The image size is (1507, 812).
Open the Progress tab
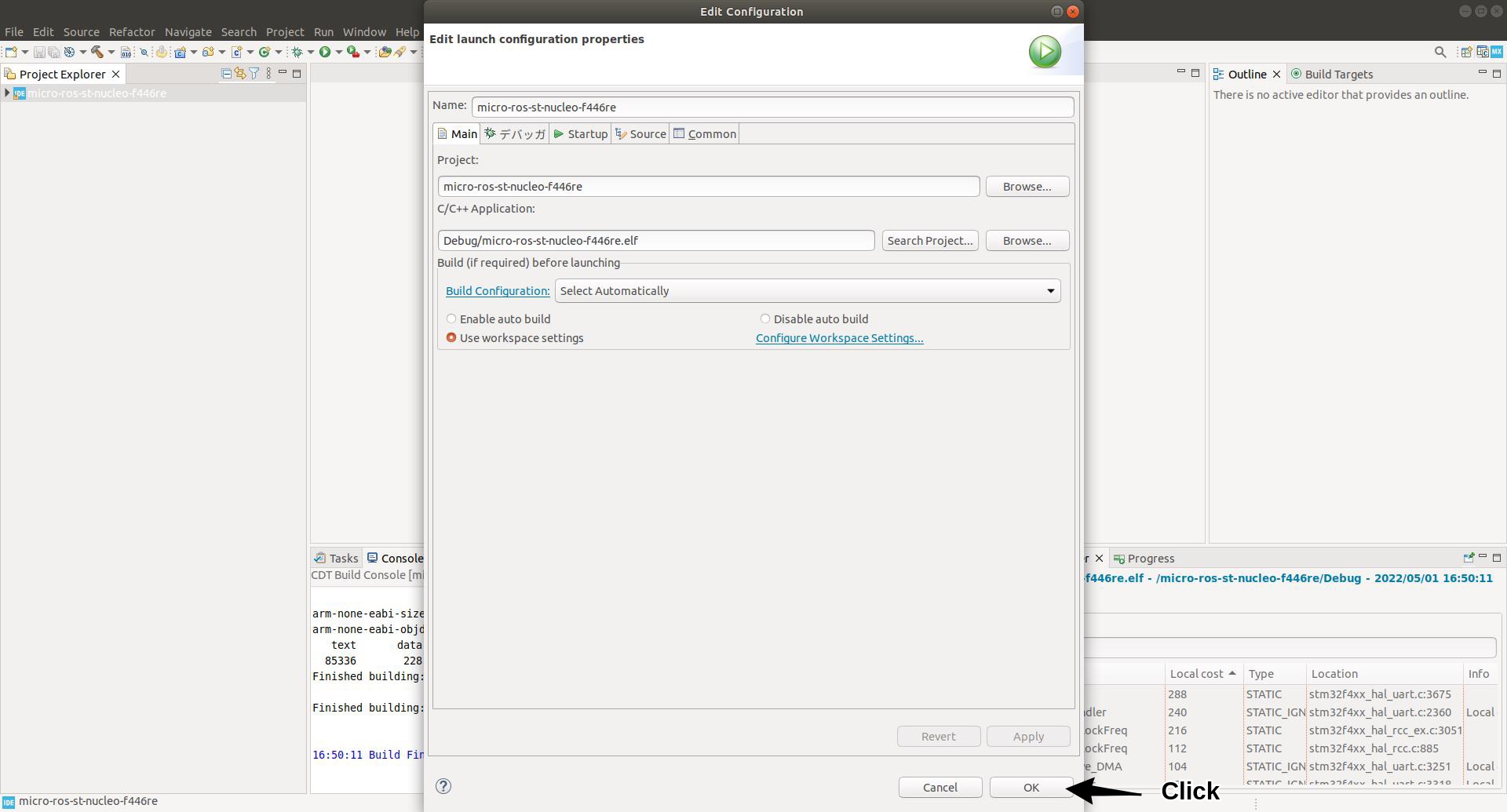click(x=1144, y=559)
